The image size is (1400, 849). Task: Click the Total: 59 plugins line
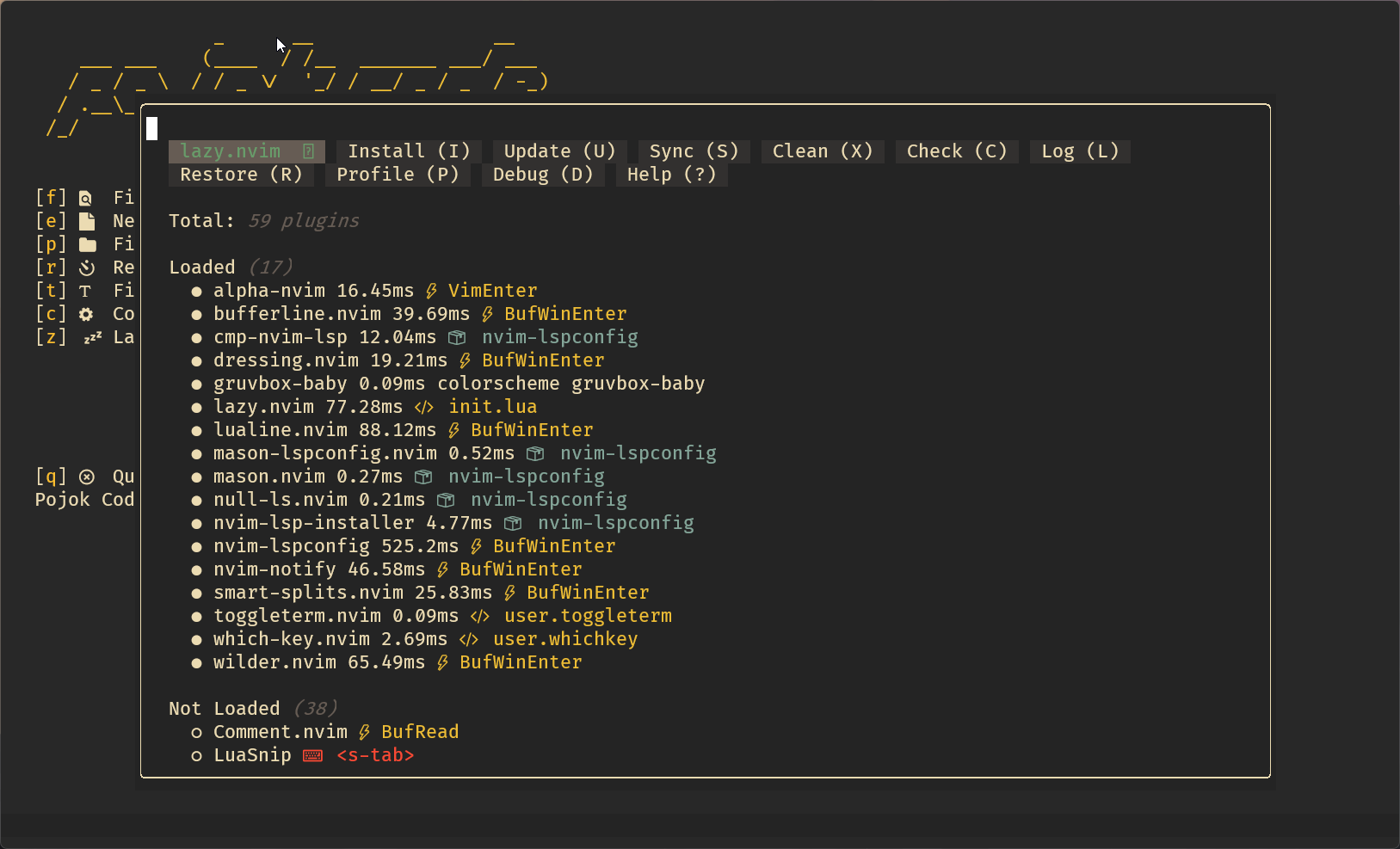(x=264, y=221)
